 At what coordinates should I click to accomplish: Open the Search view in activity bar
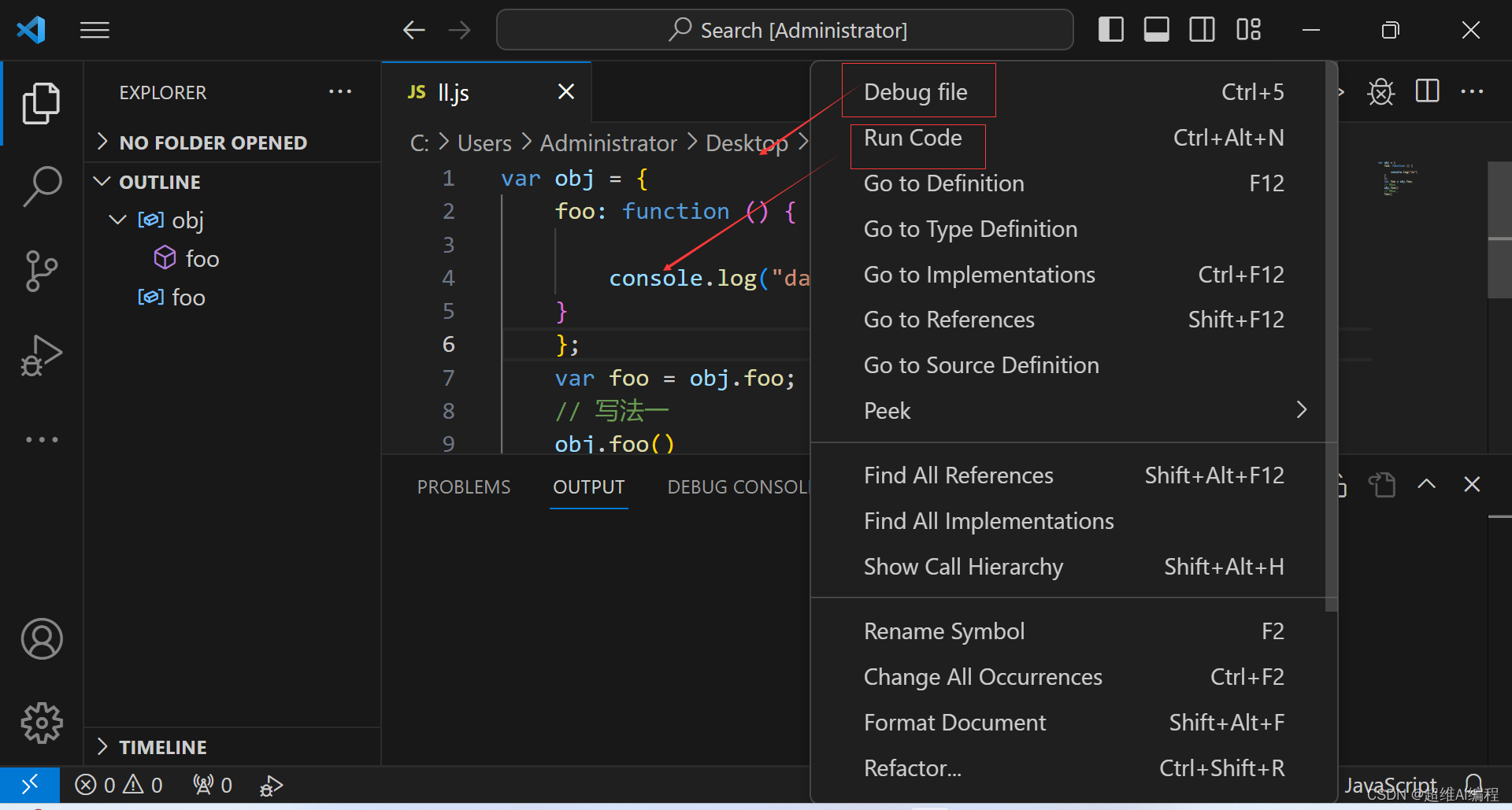click(x=41, y=187)
